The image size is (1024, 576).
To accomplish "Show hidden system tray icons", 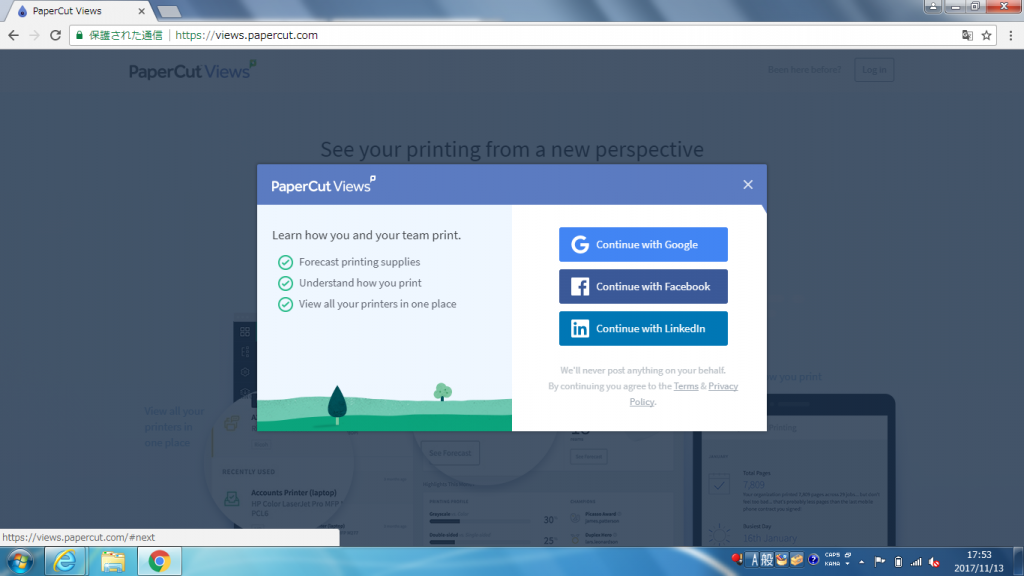I will (860, 561).
